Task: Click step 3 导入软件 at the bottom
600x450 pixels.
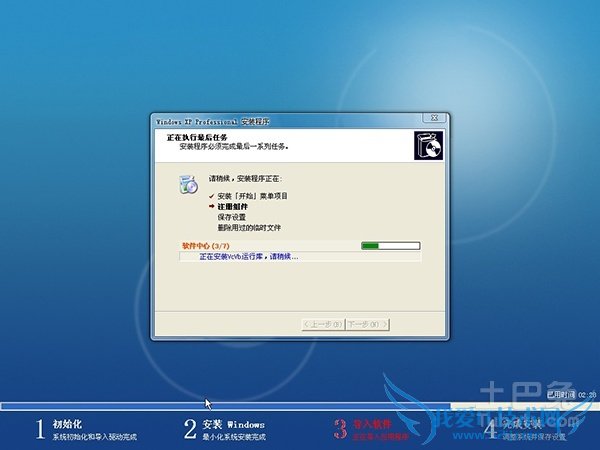Action: (370, 429)
